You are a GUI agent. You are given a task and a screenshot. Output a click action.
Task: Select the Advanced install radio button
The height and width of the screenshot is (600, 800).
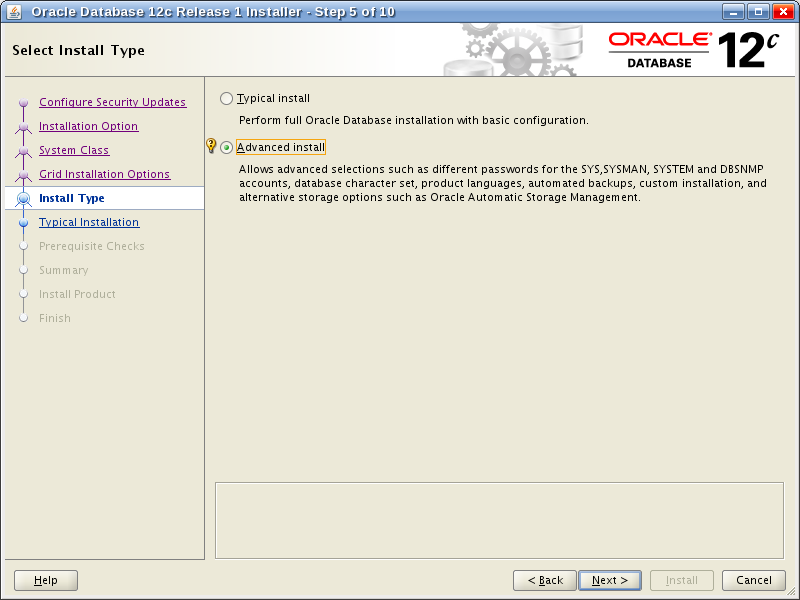226,148
